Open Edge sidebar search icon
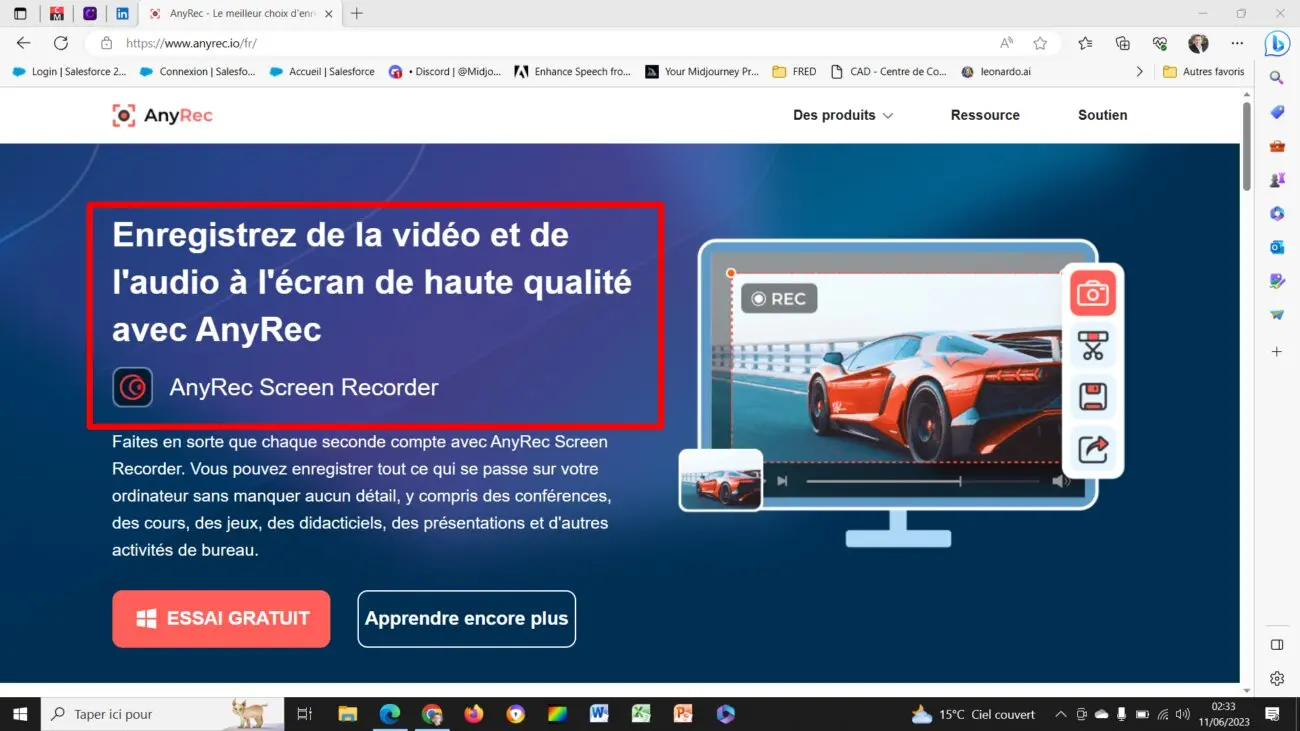Viewport: 1300px width, 731px height. click(1277, 78)
